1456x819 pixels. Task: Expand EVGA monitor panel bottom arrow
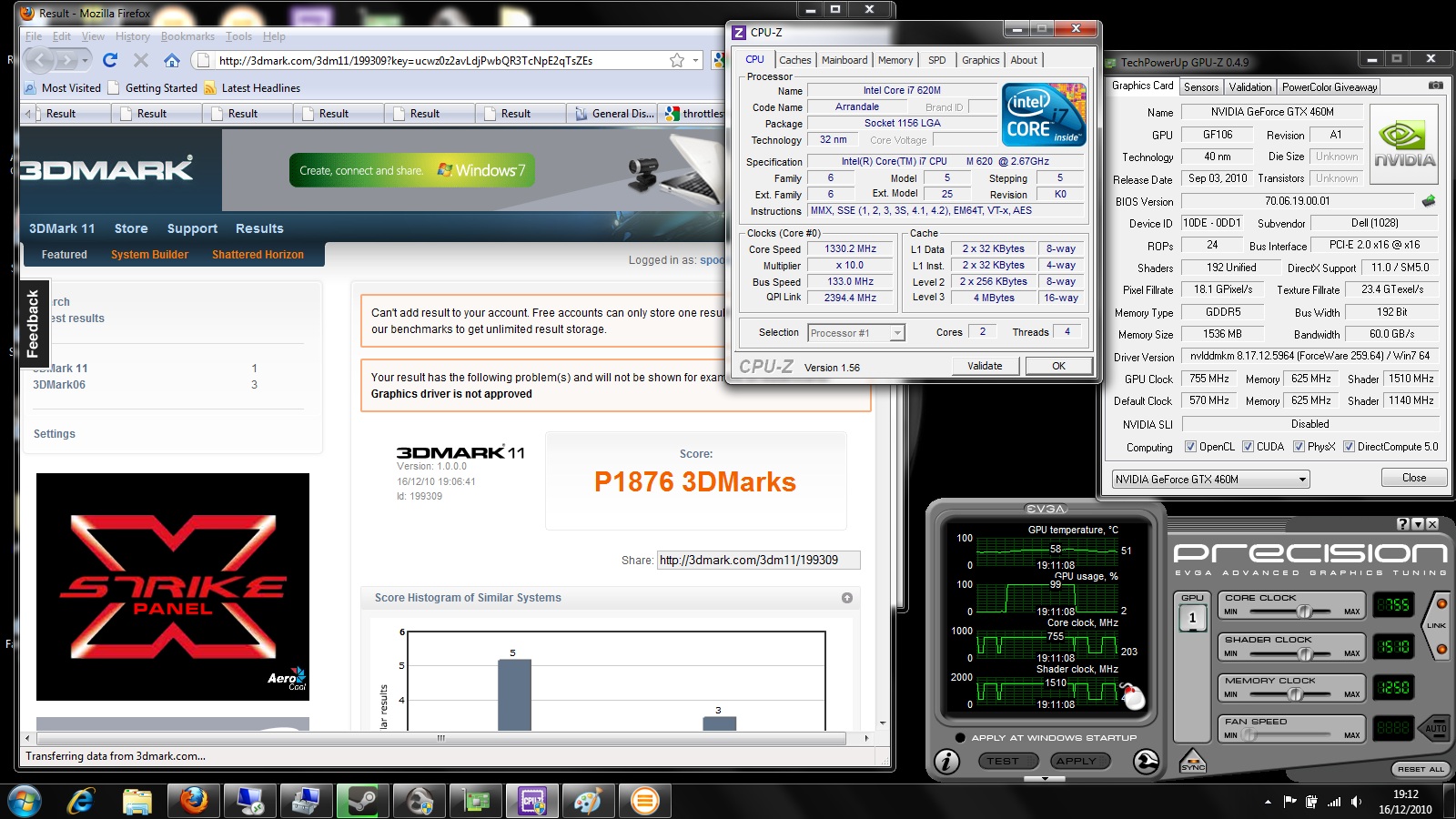(1045, 779)
